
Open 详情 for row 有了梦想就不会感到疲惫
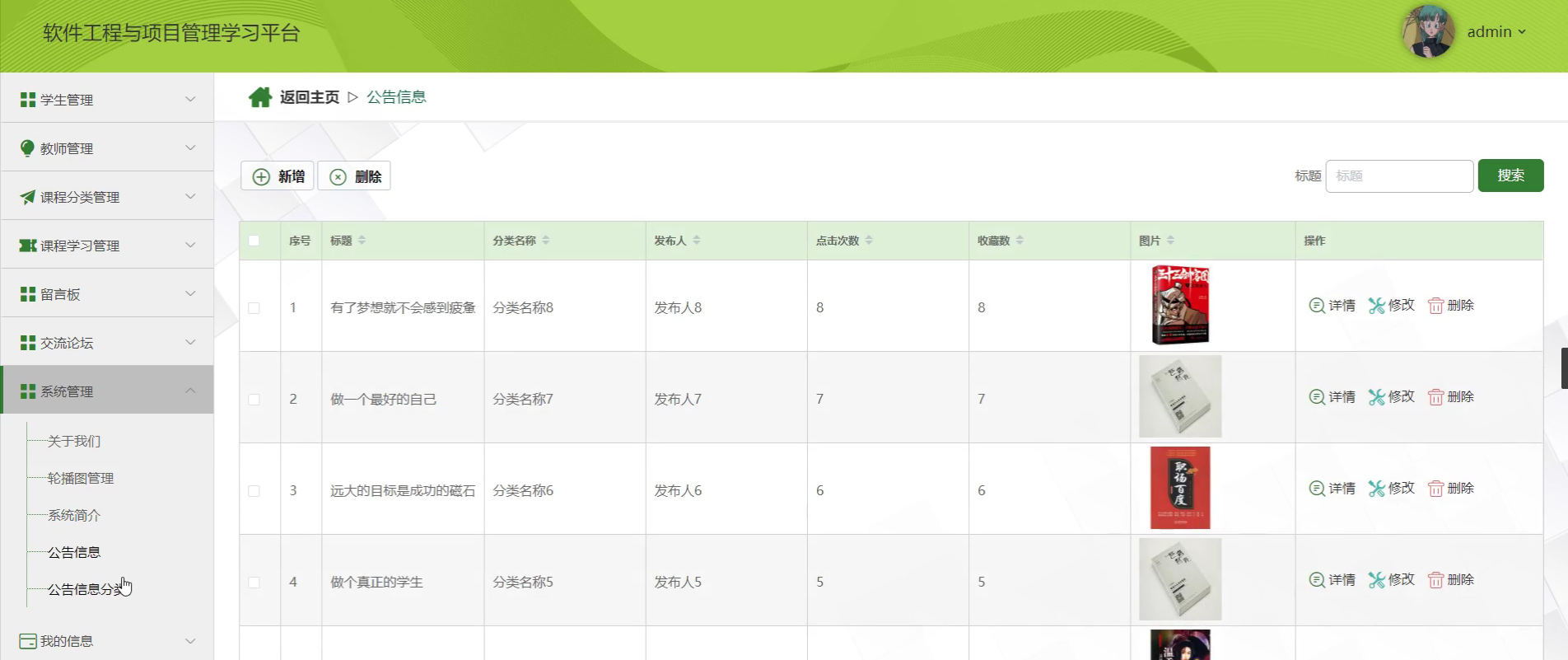pyautogui.click(x=1332, y=306)
